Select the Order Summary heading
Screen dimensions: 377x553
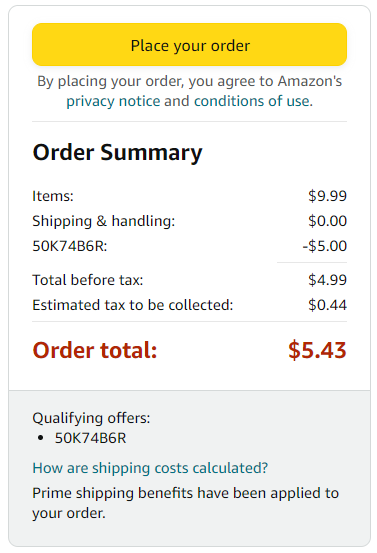pyautogui.click(x=117, y=153)
